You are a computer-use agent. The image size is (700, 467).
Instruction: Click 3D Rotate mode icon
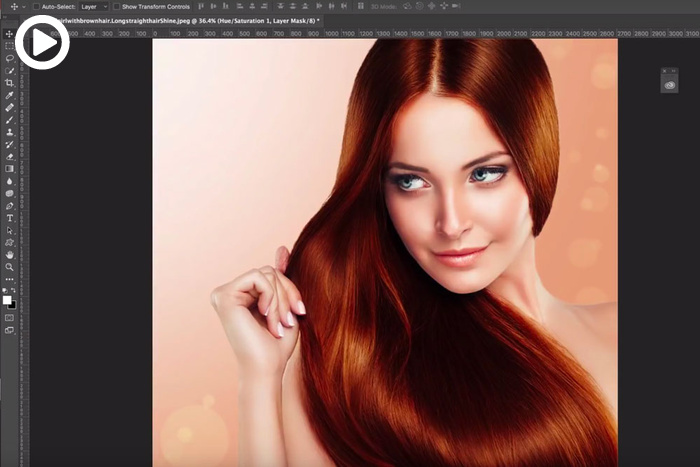pos(407,6)
